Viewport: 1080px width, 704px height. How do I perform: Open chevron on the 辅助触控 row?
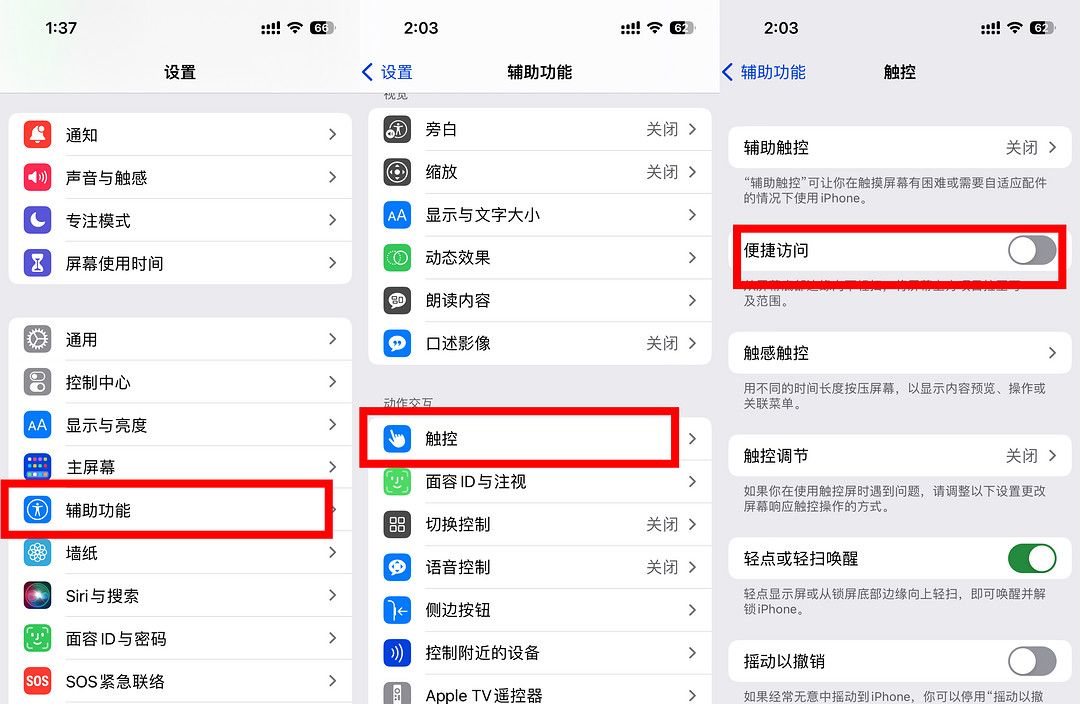pyautogui.click(x=1052, y=147)
